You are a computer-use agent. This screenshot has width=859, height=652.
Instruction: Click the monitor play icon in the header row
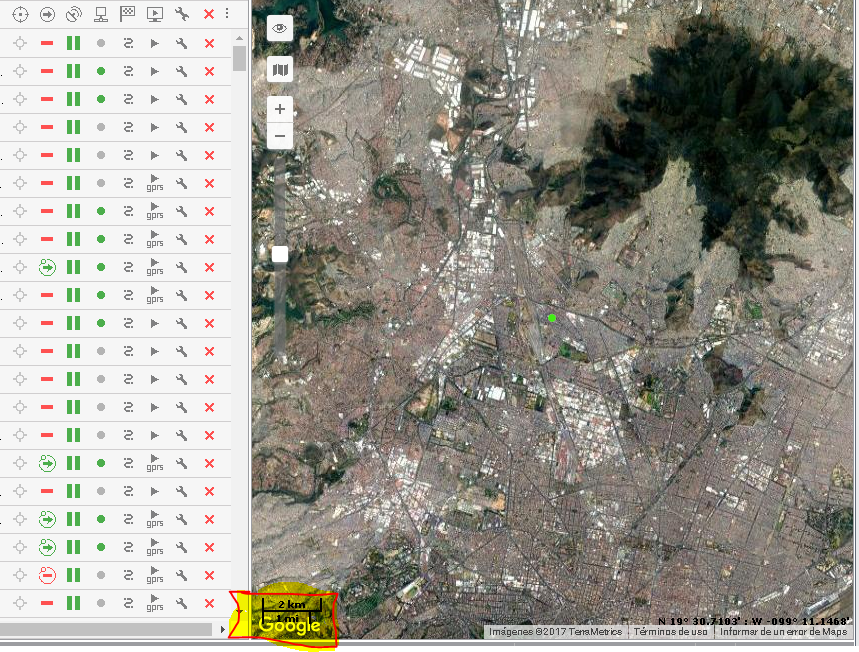click(154, 14)
